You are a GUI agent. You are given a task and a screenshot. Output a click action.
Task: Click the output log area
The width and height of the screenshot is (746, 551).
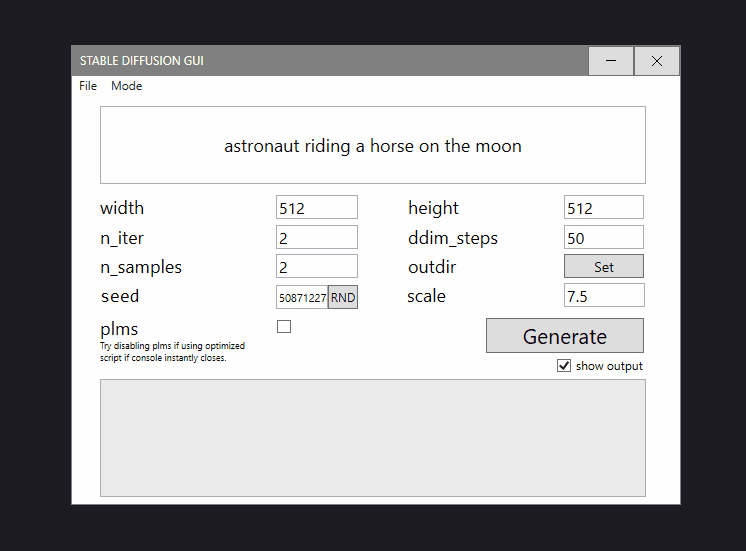click(373, 438)
